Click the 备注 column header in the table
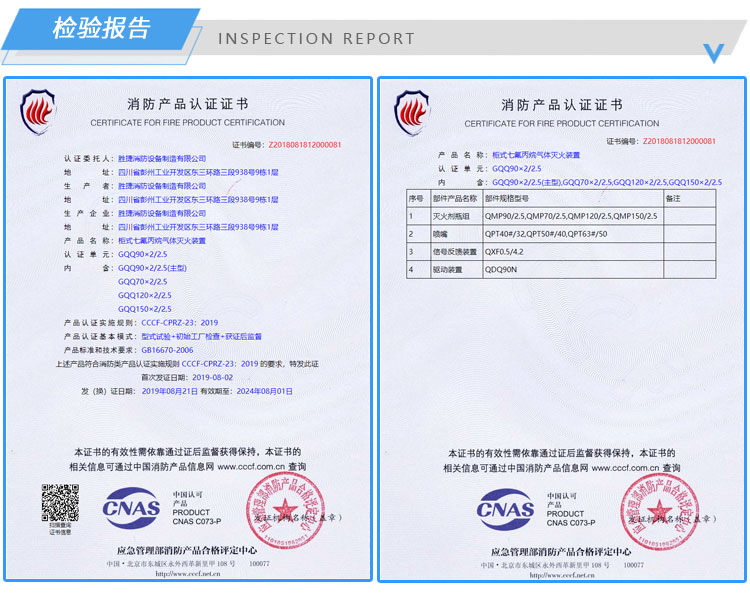 pos(673,199)
